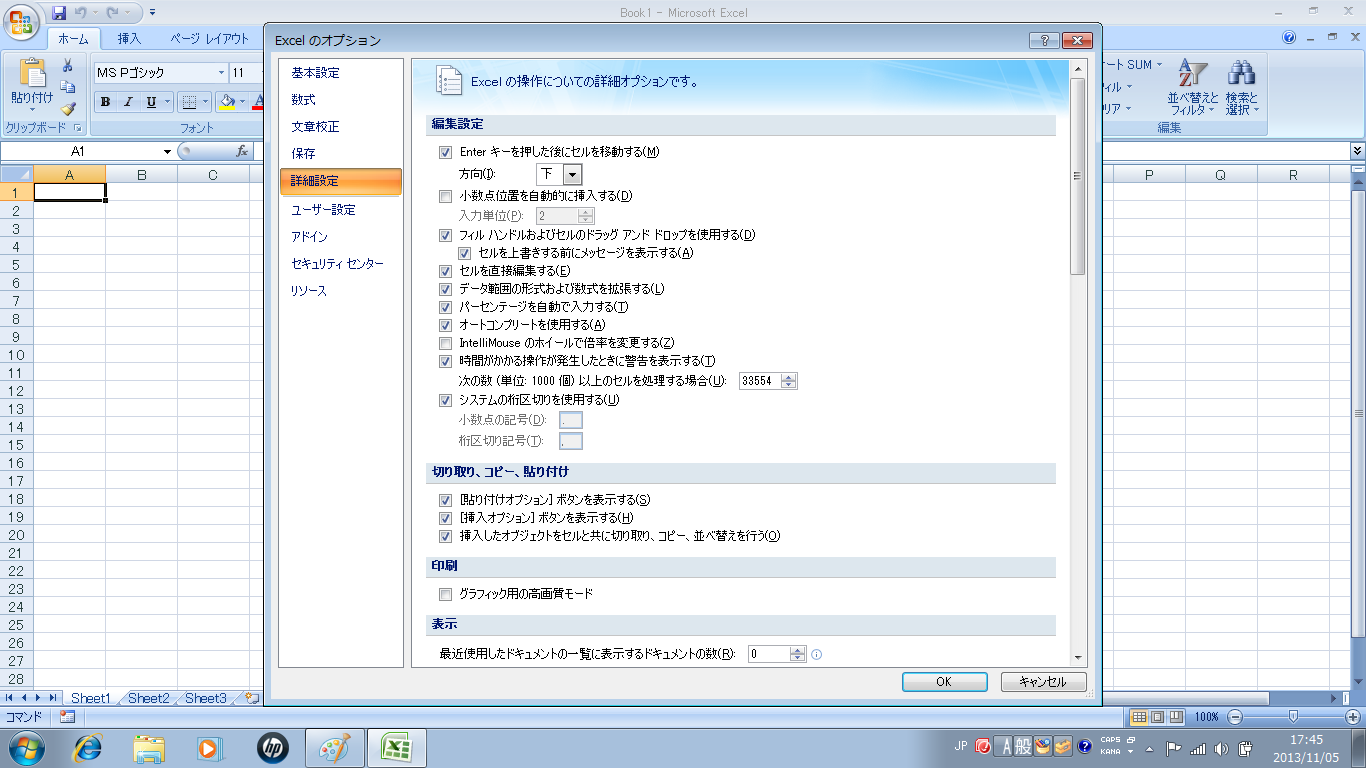
Task: Switch to セキュリティ センター options category
Action: (x=337, y=264)
